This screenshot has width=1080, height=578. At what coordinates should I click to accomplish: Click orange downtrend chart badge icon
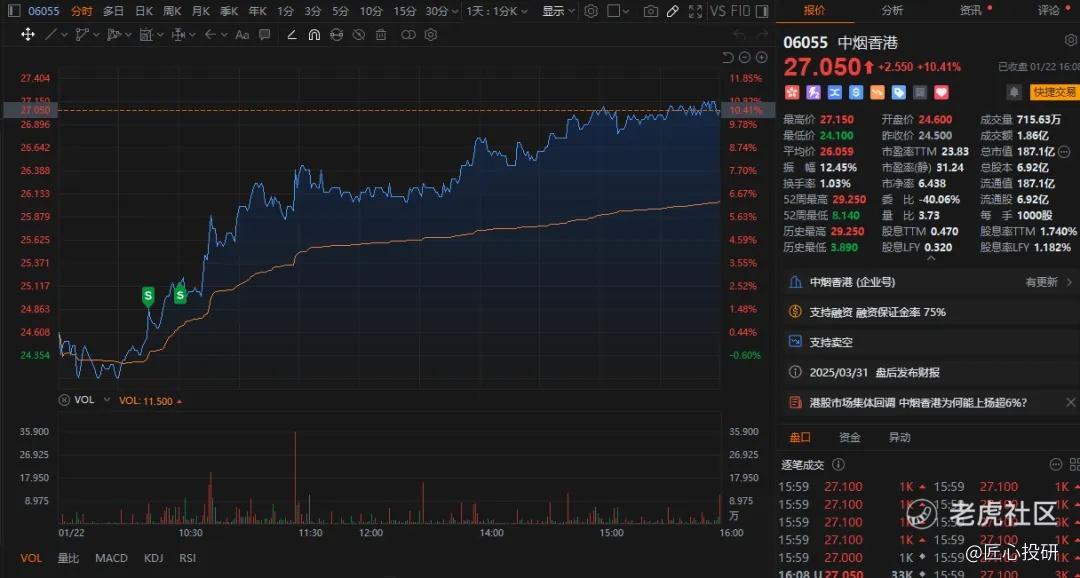(x=878, y=92)
